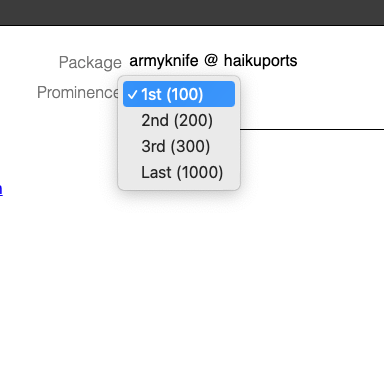Click the Package field label
This screenshot has height=372, width=384.
pos(90,62)
